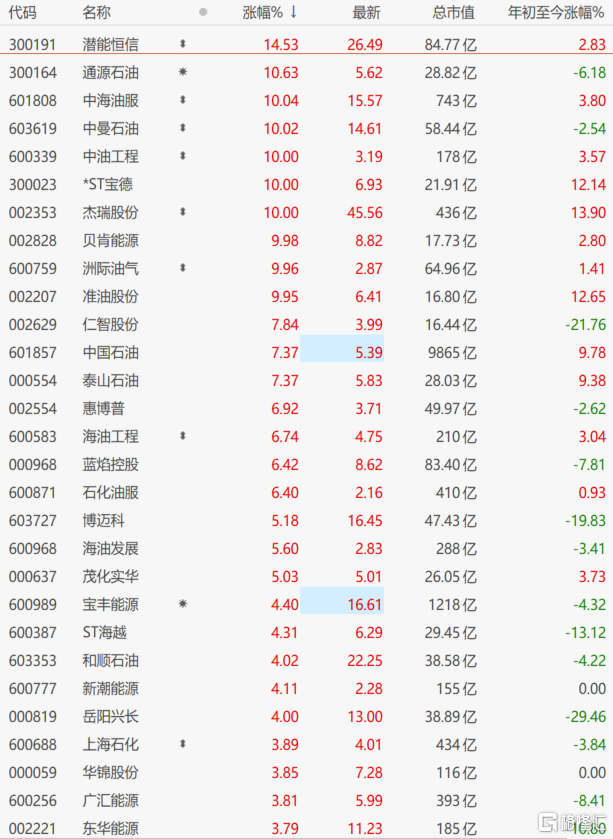Click market cap 9865亿 of 中国石油

click(452, 353)
